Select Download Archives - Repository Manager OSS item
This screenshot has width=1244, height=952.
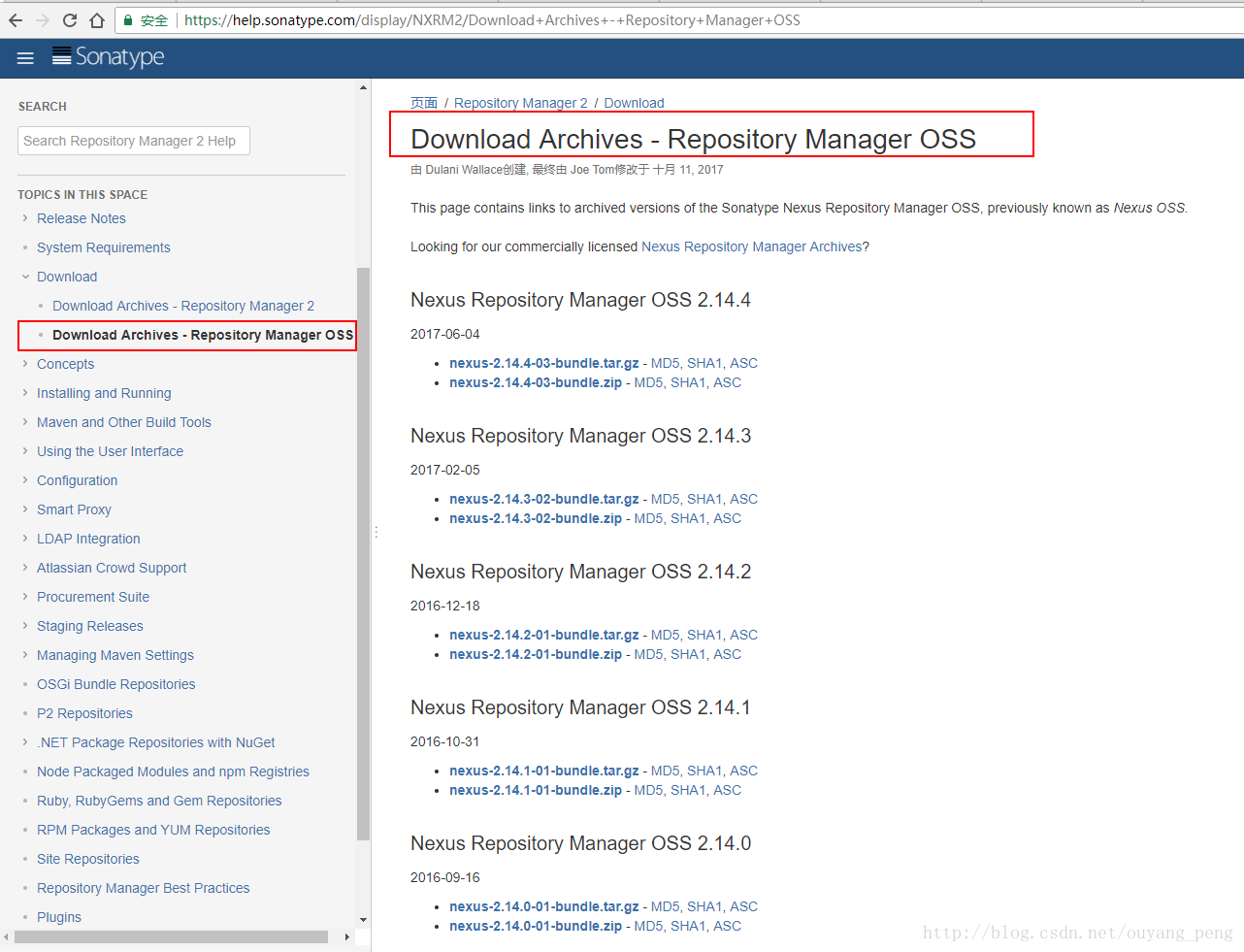tap(203, 335)
